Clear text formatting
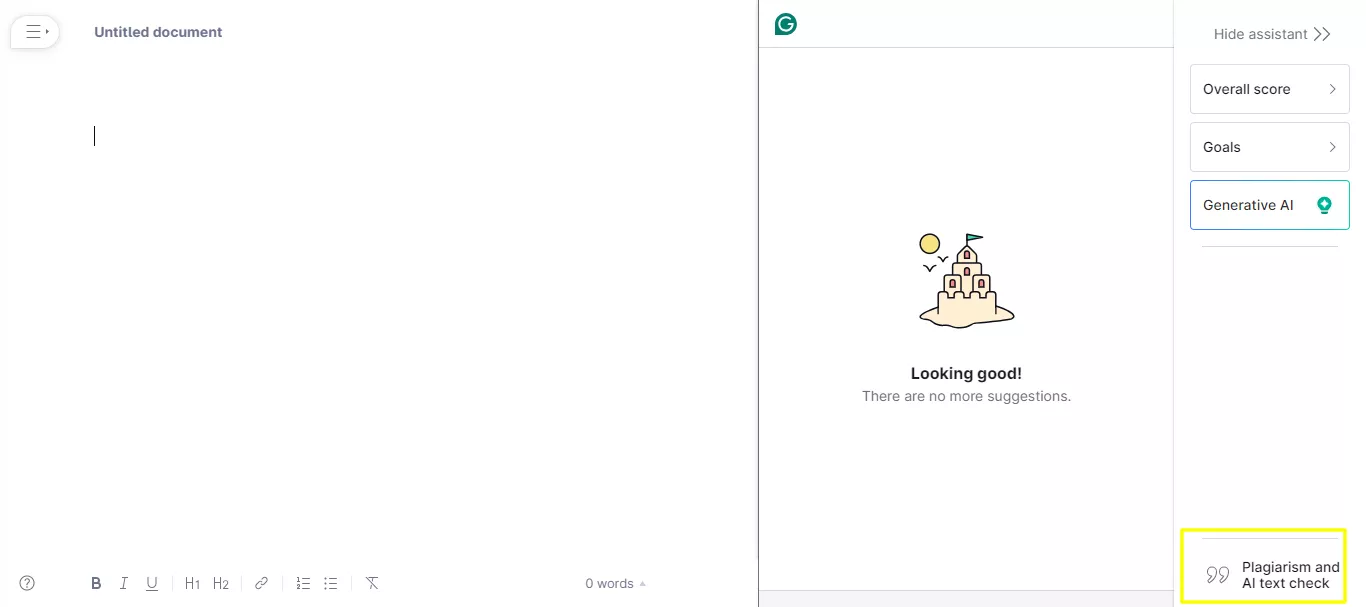Viewport: 1366px width, 607px height. pos(371,583)
